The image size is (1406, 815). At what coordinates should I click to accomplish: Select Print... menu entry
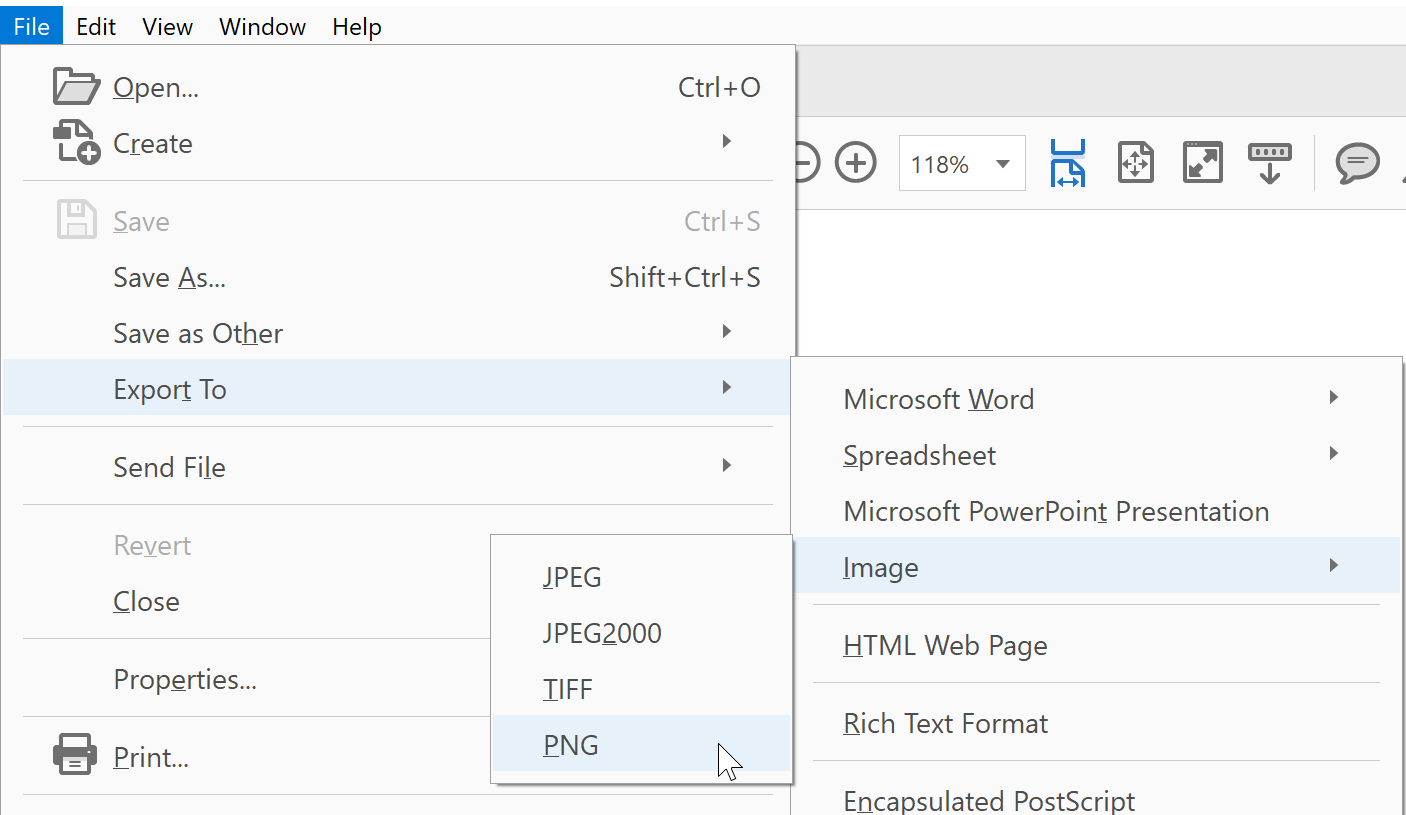(248, 757)
